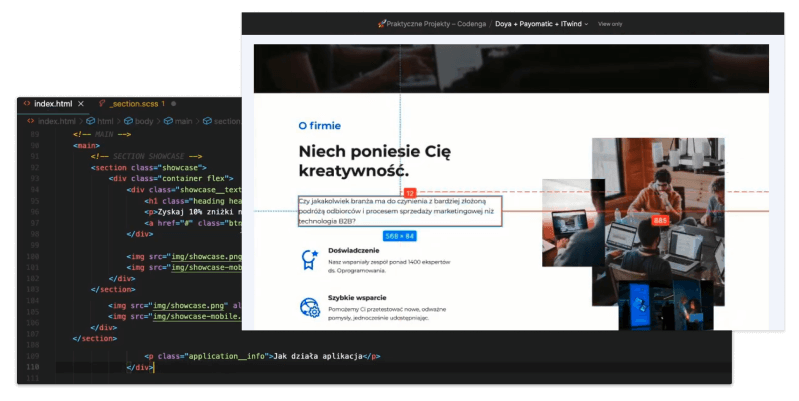Click line with Zyskaj 10% zniżki paragraph

193,212
